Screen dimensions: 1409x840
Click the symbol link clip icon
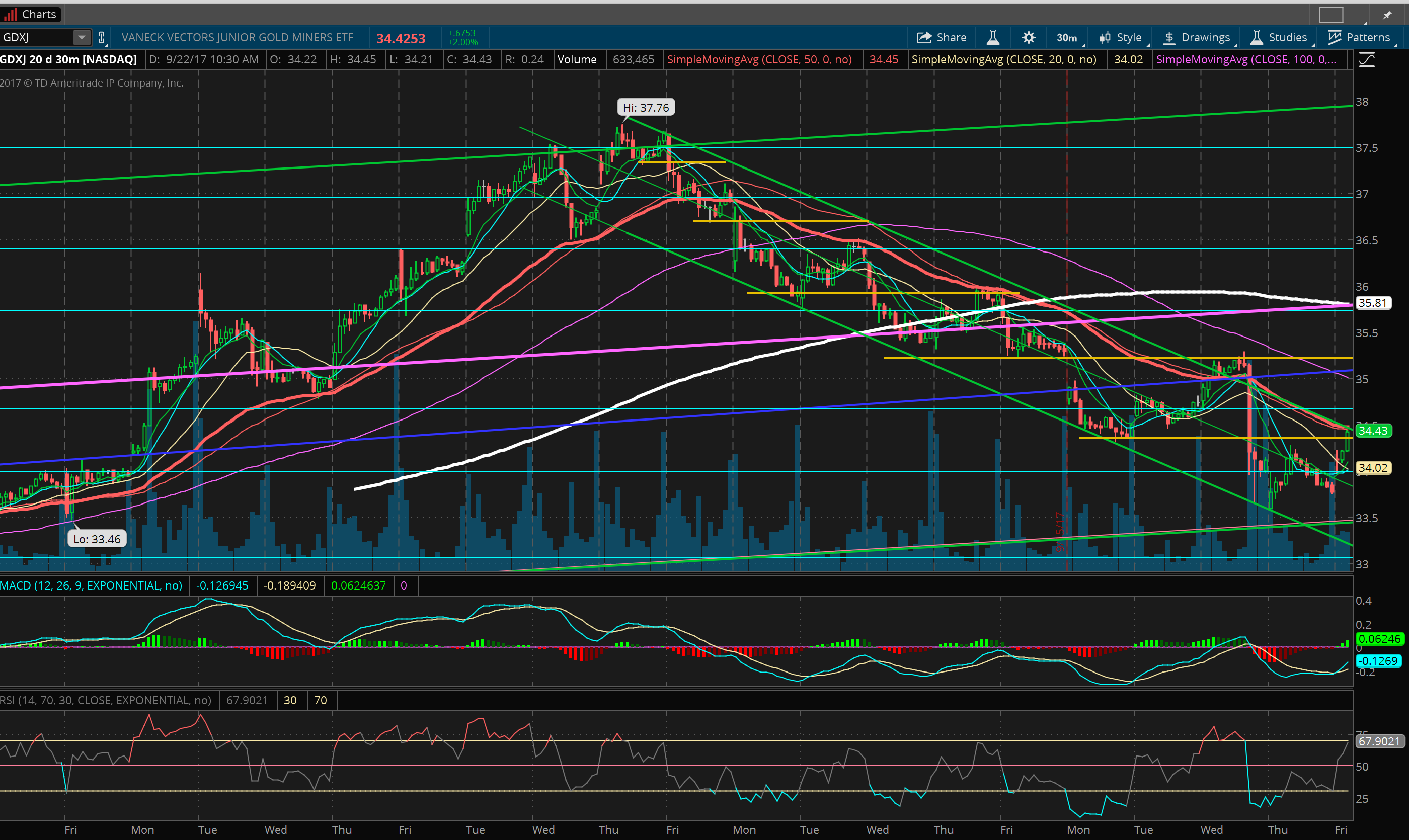click(101, 37)
